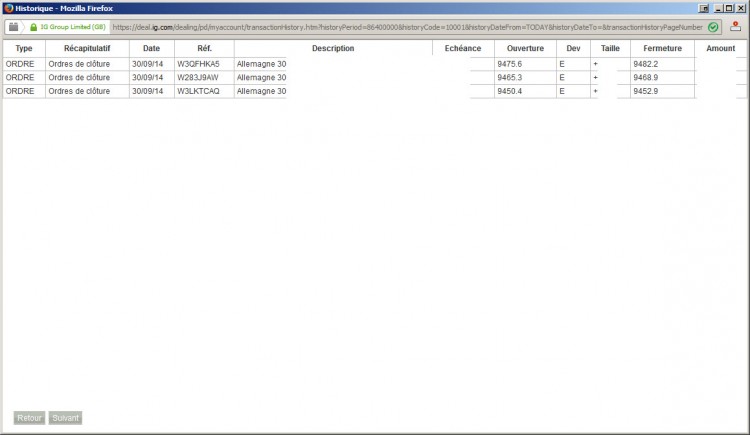Click the Firefox logo in title bar
The width and height of the screenshot is (750, 435).
coord(9,8)
